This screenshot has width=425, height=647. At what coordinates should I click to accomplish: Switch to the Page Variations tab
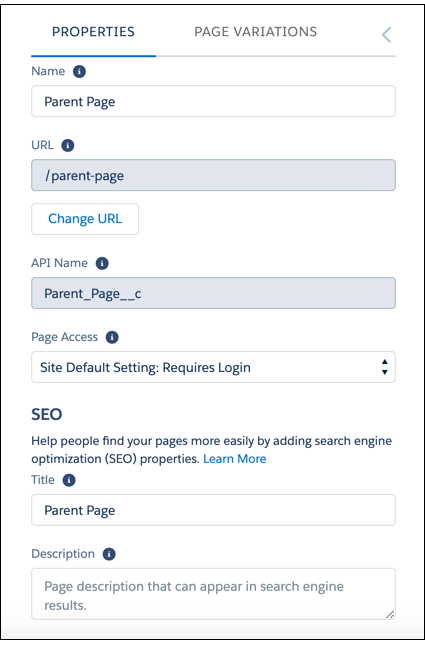255,32
